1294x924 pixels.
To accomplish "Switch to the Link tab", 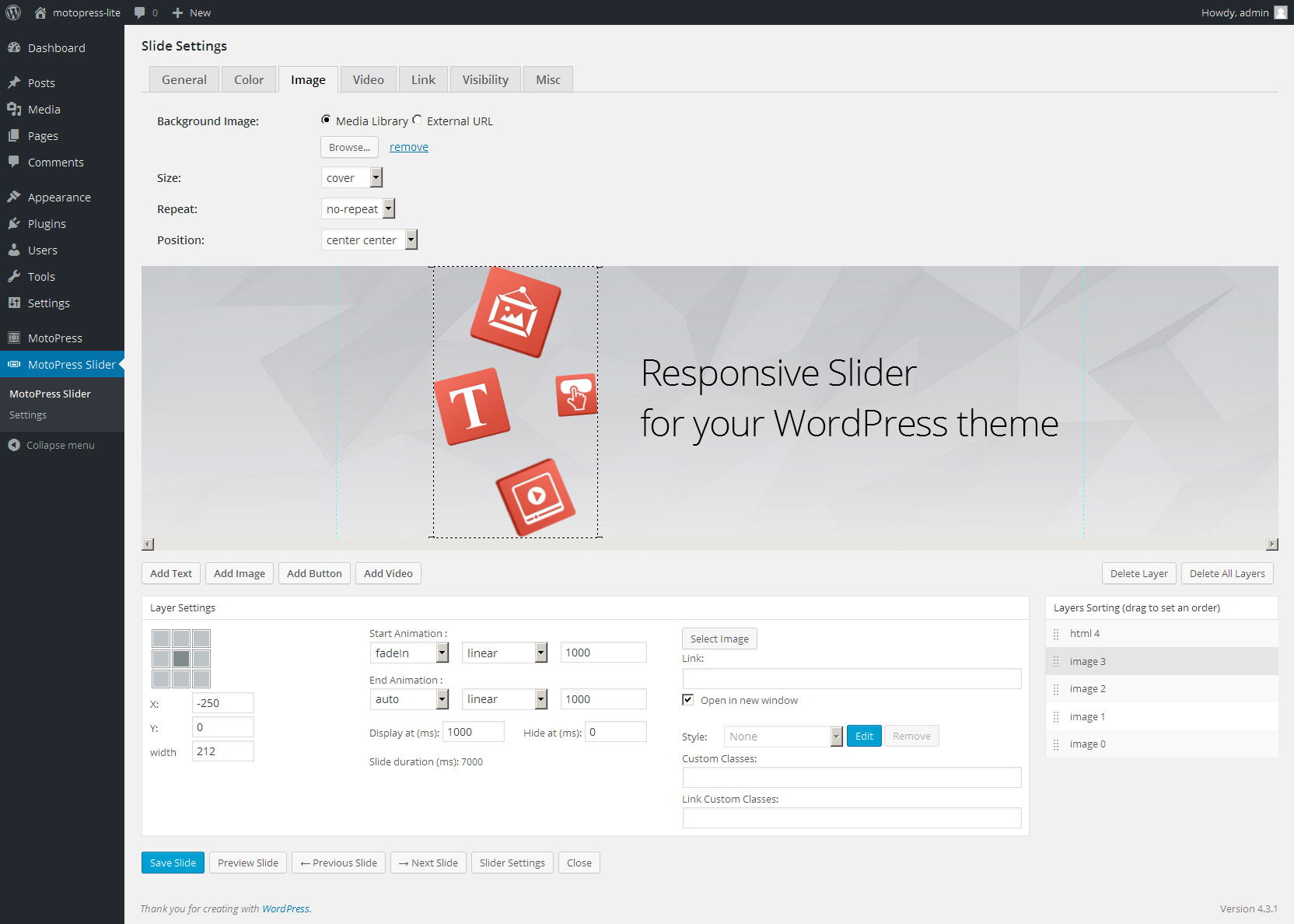I will click(423, 79).
